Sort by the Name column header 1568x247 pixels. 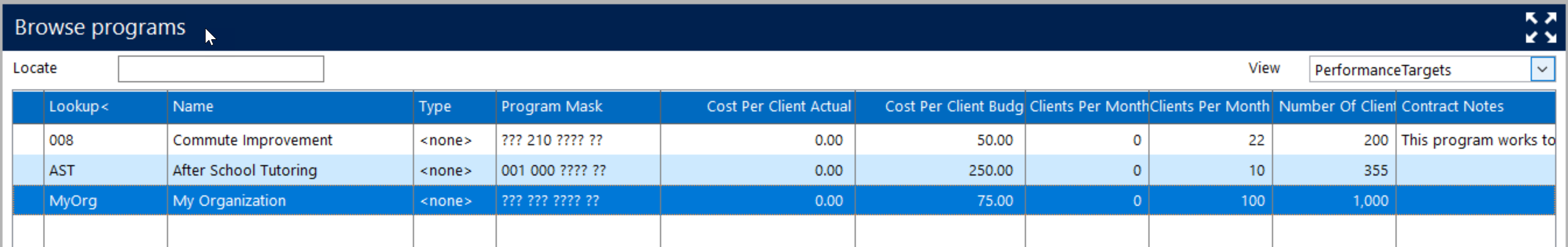[290, 106]
